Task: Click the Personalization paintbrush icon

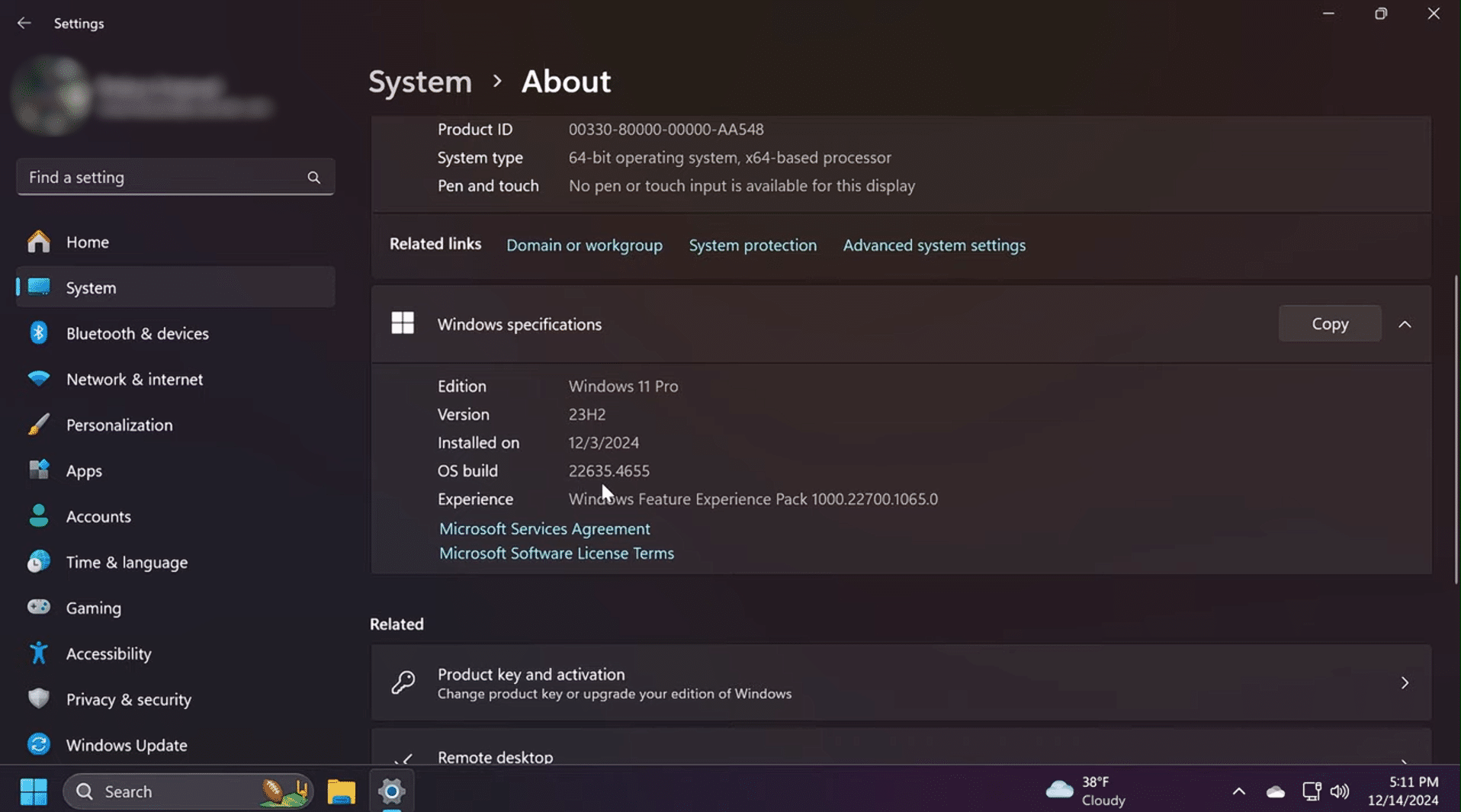Action: [38, 425]
